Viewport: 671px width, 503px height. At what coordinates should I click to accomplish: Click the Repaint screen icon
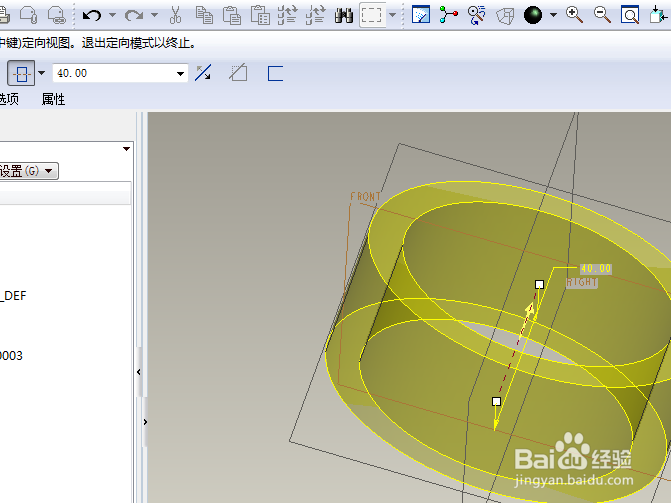point(421,15)
